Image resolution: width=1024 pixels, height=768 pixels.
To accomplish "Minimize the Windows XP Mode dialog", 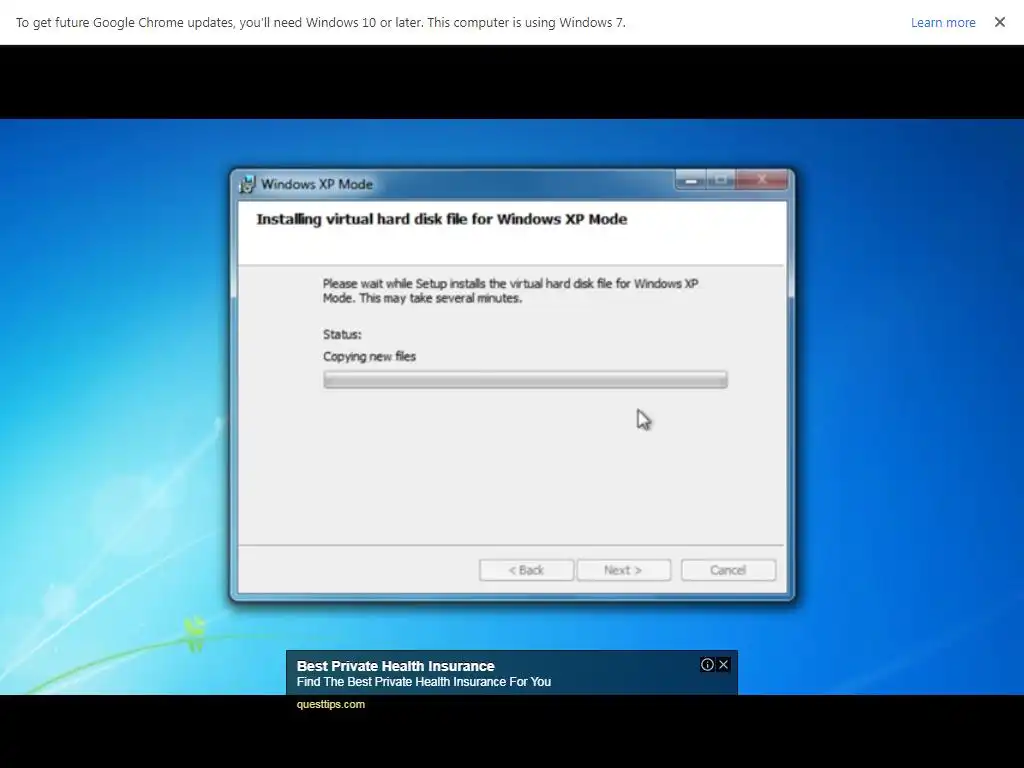I will [691, 180].
